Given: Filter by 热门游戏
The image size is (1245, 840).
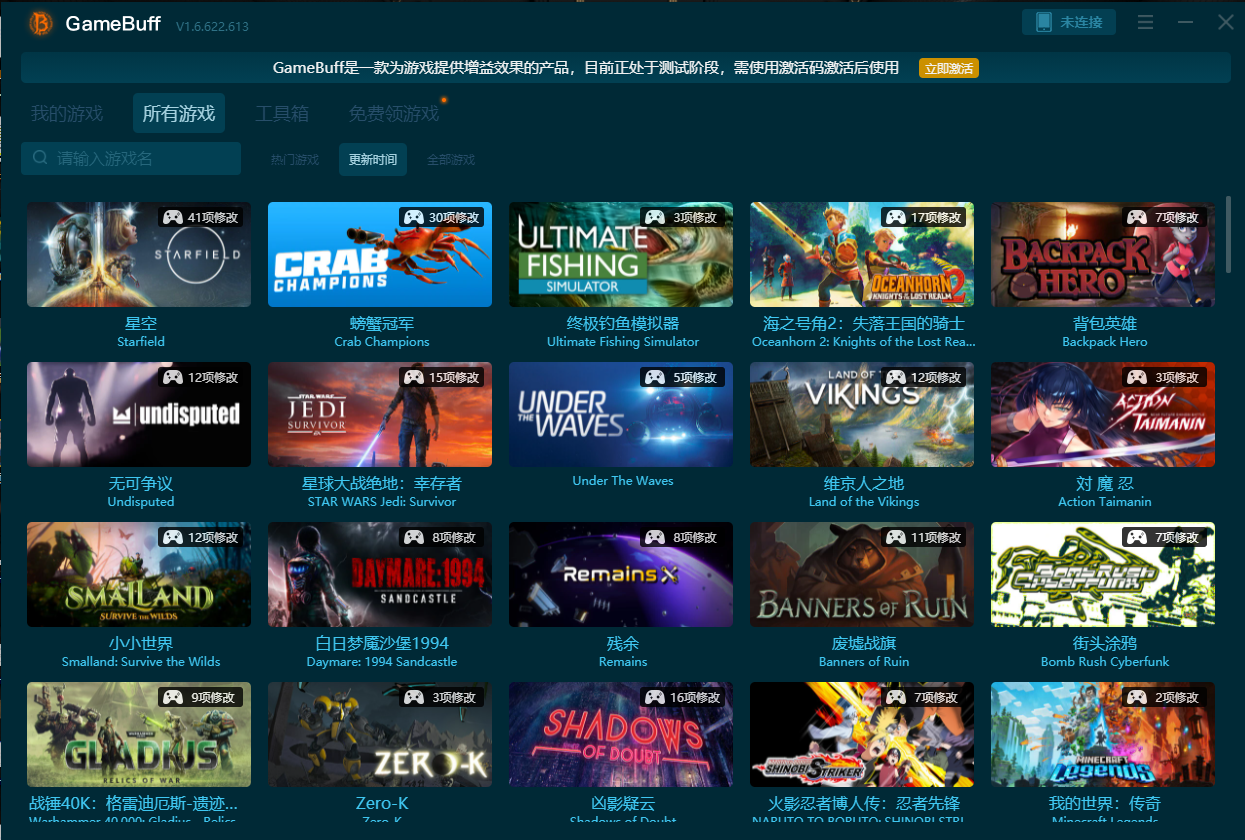Looking at the screenshot, I should 295,160.
